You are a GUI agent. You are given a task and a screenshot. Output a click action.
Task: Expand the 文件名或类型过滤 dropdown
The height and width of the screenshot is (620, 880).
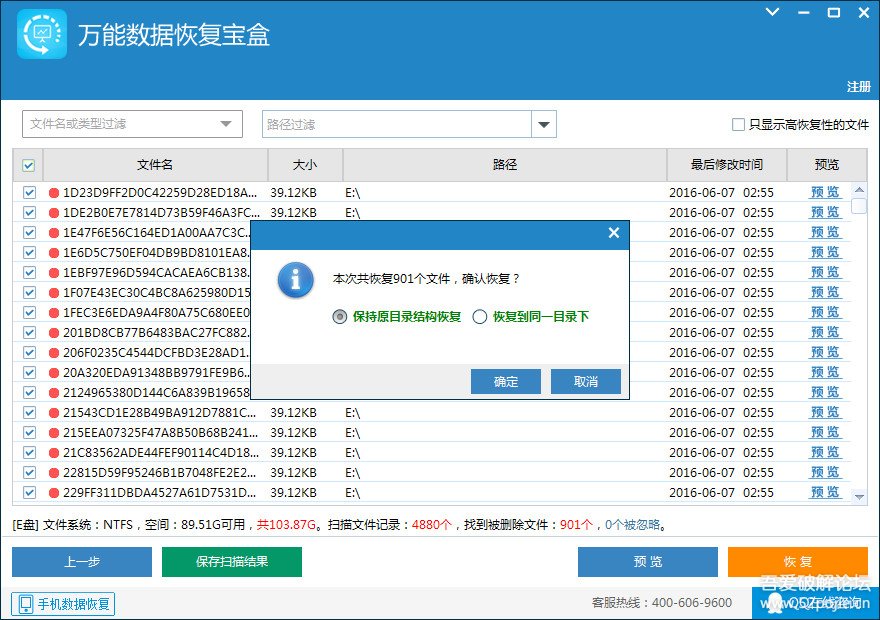coord(225,124)
